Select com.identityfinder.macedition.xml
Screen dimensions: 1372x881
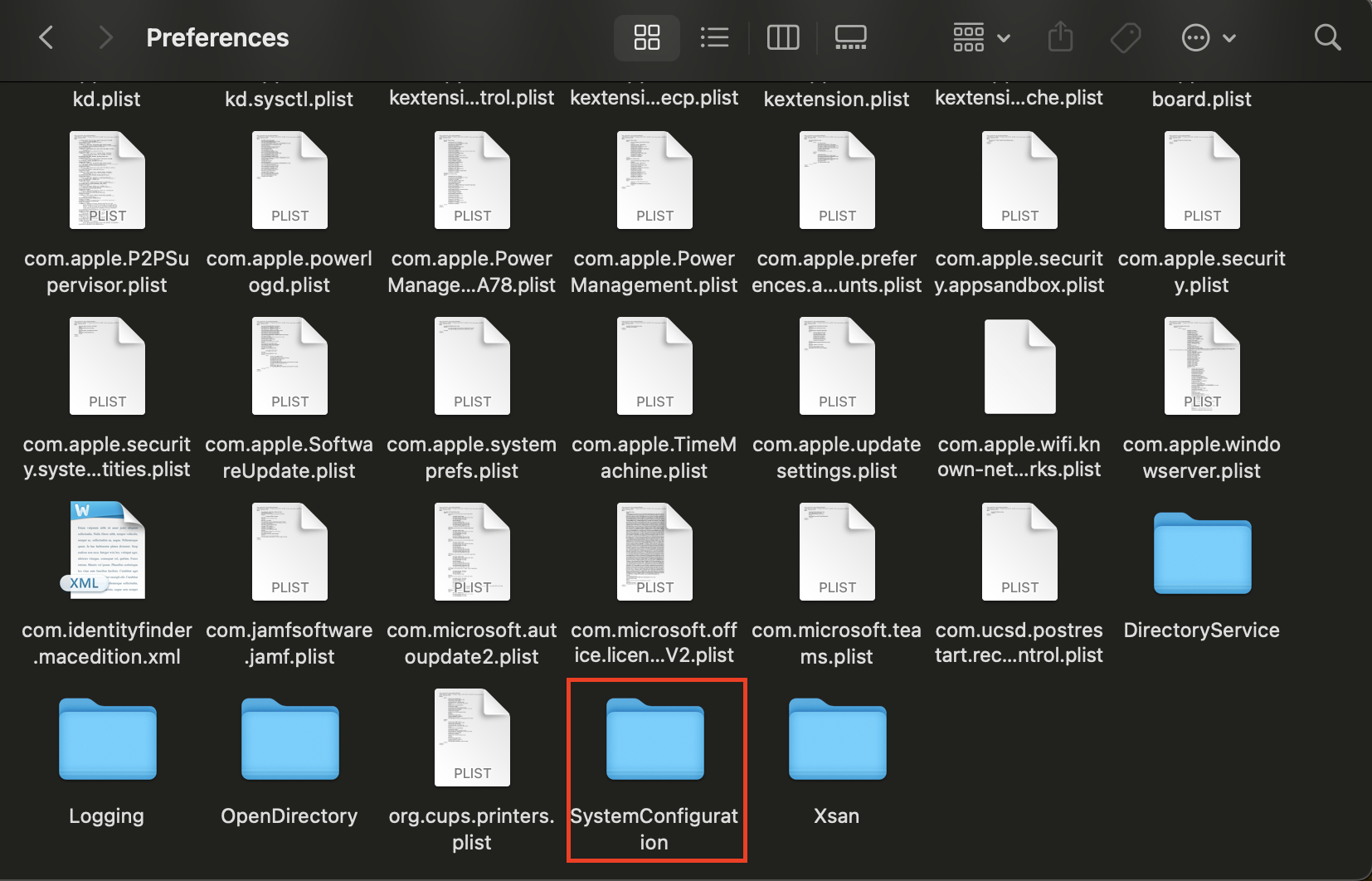[x=106, y=550]
